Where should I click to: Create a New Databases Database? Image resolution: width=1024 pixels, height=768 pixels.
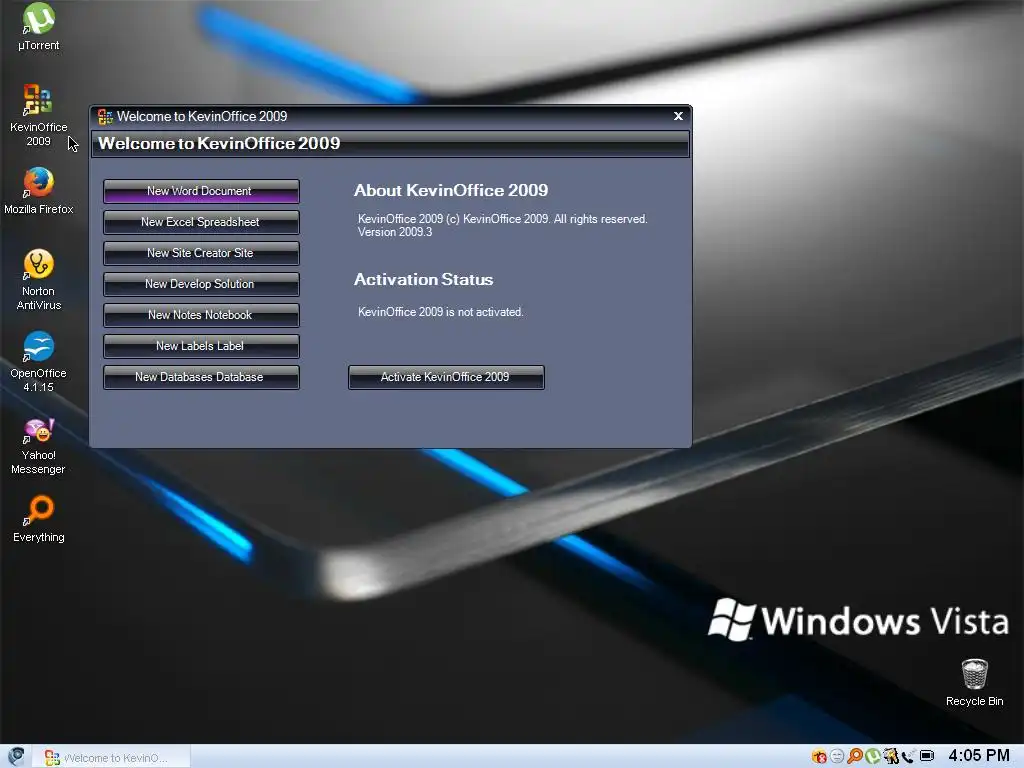pyautogui.click(x=201, y=377)
